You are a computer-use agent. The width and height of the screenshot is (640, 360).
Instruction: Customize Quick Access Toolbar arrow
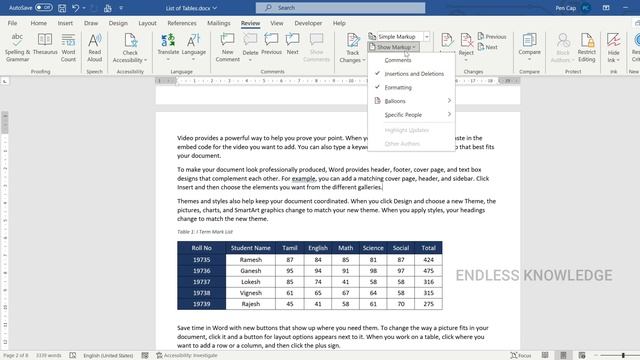121,8
